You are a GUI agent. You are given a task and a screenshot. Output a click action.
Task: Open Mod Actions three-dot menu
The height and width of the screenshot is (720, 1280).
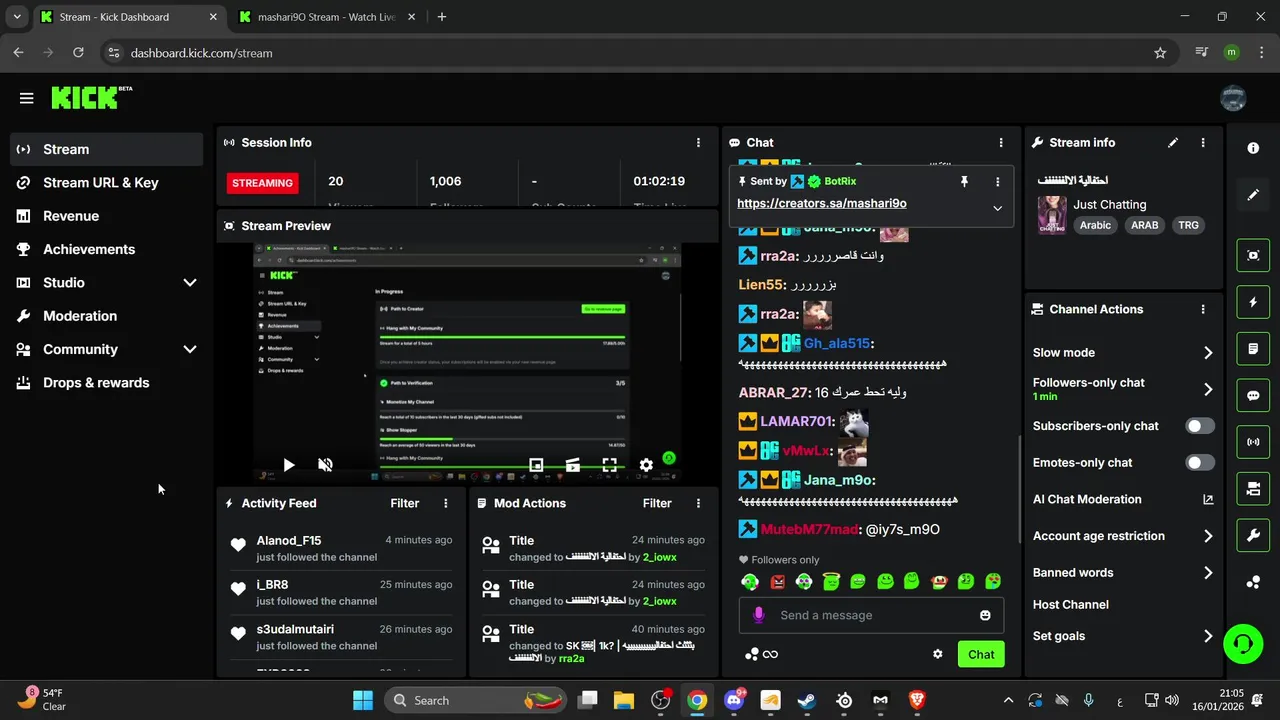point(698,503)
